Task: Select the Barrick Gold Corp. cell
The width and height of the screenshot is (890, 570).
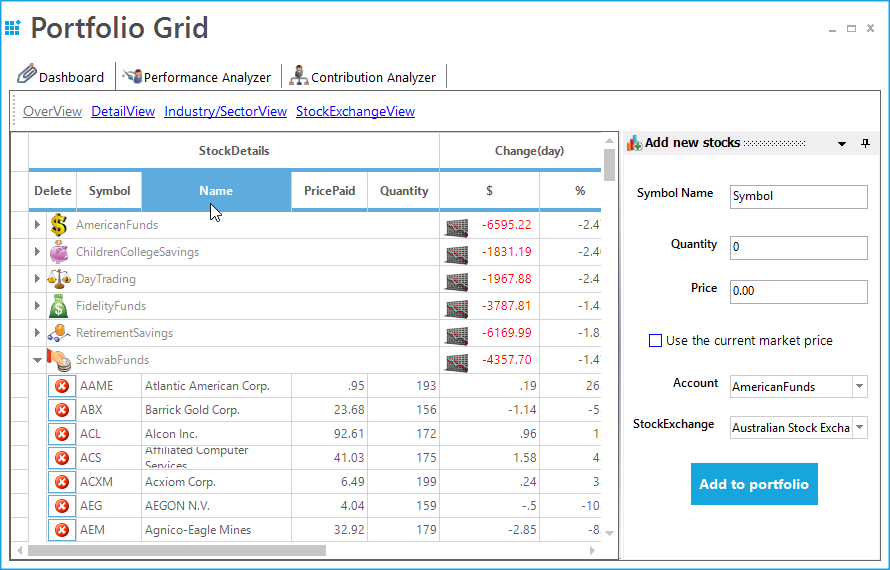Action: [216, 410]
